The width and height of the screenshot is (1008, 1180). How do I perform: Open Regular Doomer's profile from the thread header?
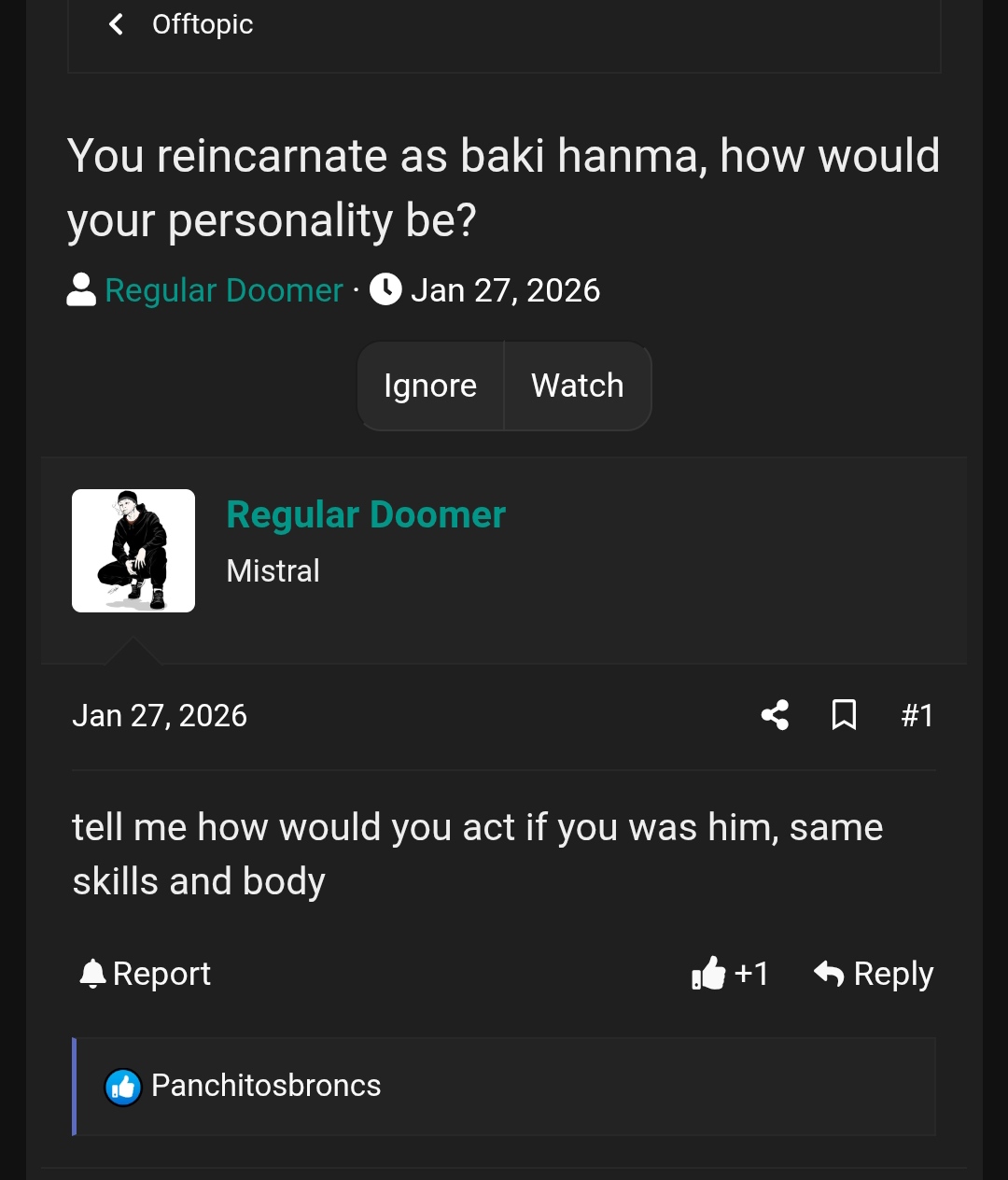(224, 290)
